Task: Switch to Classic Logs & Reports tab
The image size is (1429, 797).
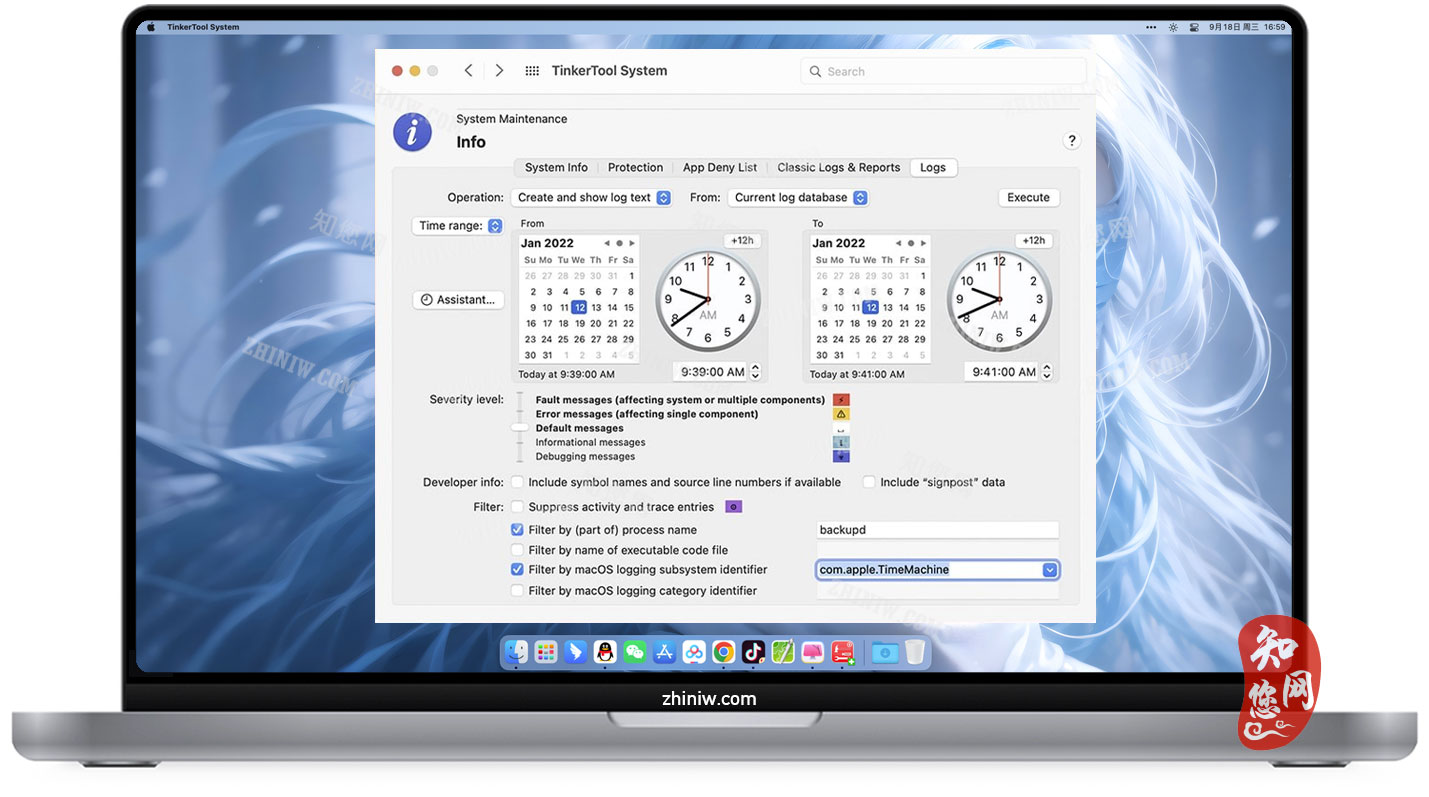Action: pos(838,168)
